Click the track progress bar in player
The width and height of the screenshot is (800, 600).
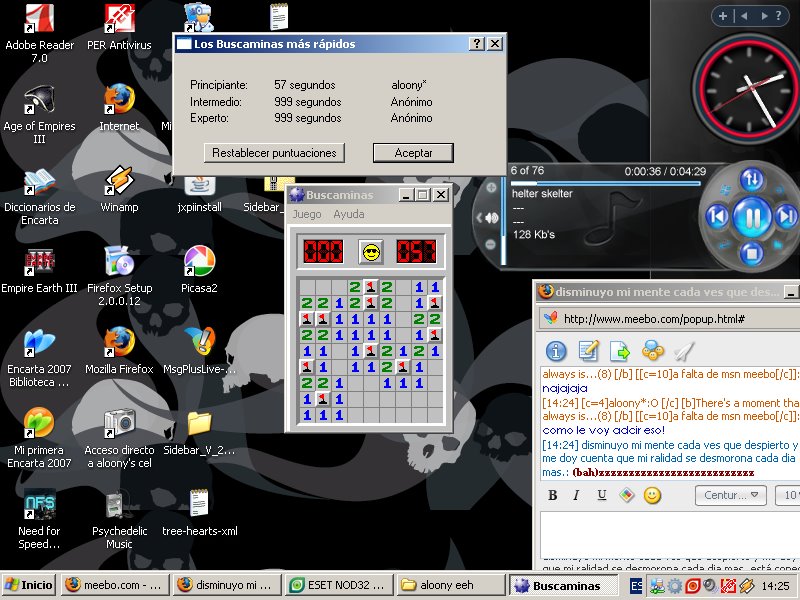[x=606, y=183]
